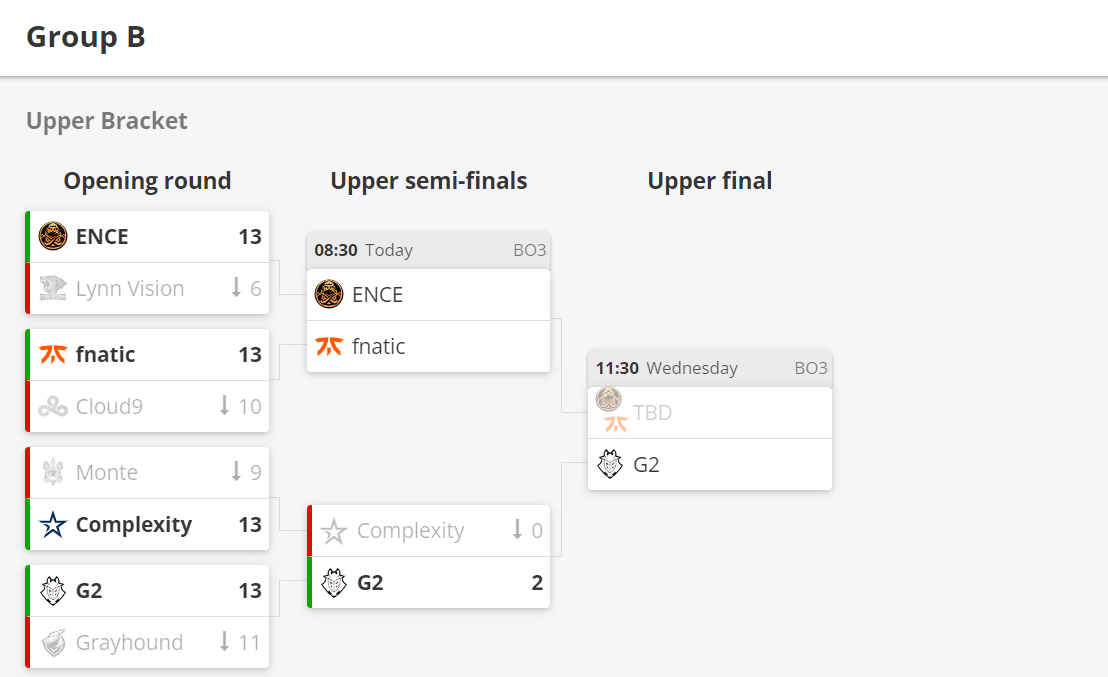Open the G2 team name in Opening round
Screen dimensions: 1108x677
[89, 590]
